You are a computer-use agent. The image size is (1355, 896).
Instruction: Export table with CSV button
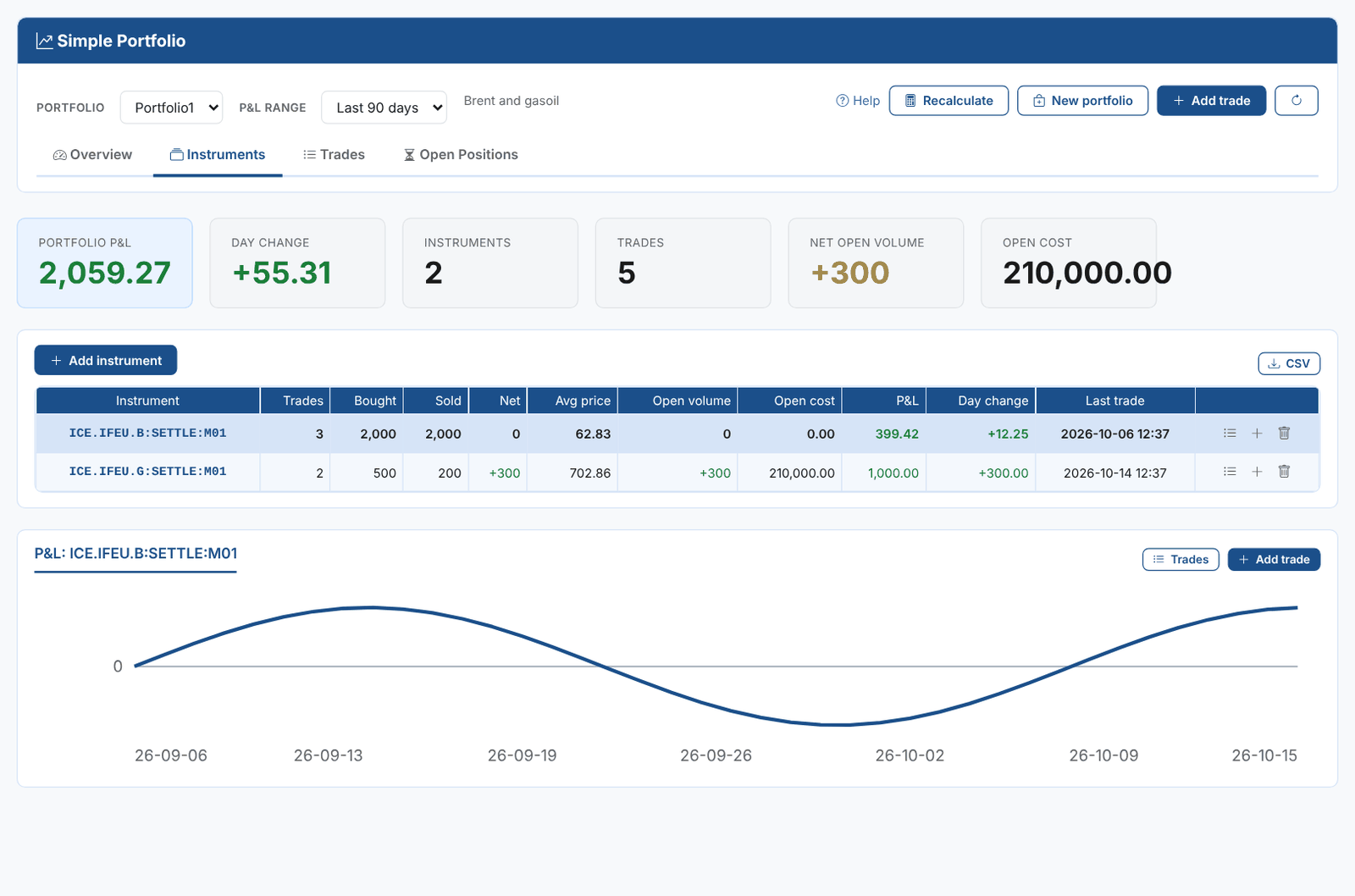point(1289,363)
